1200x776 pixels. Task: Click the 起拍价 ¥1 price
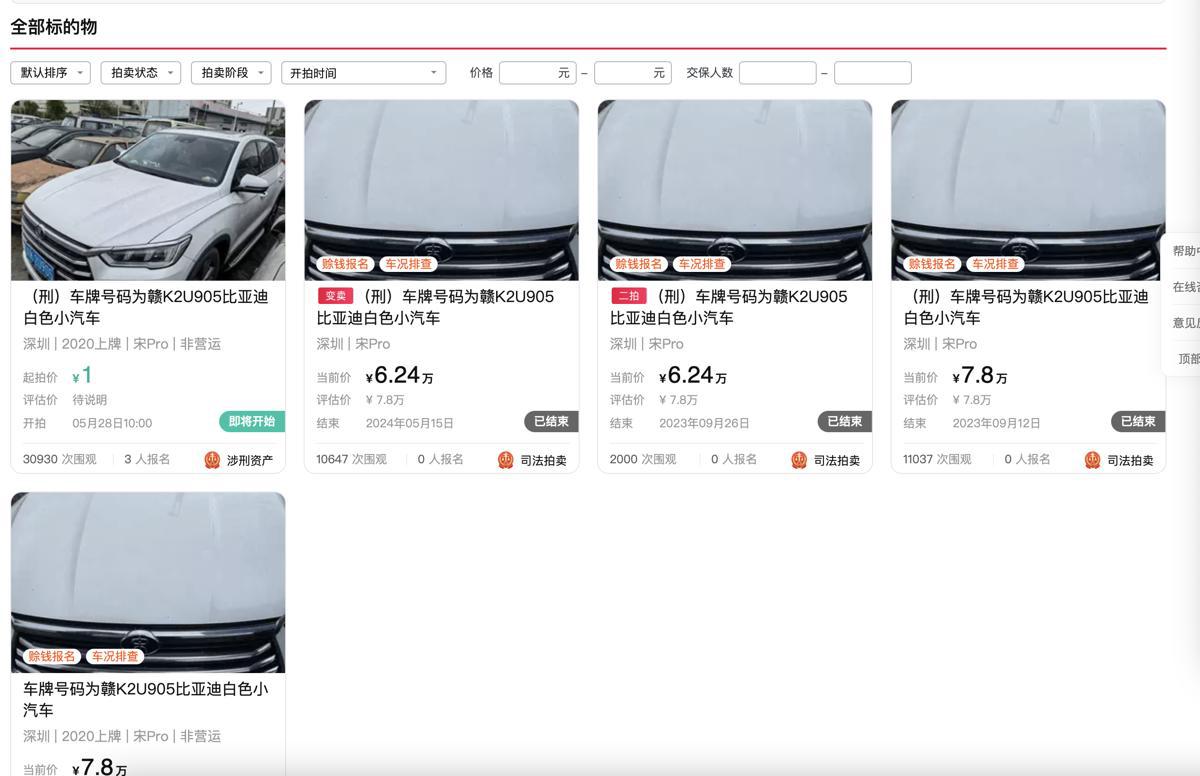pos(82,376)
